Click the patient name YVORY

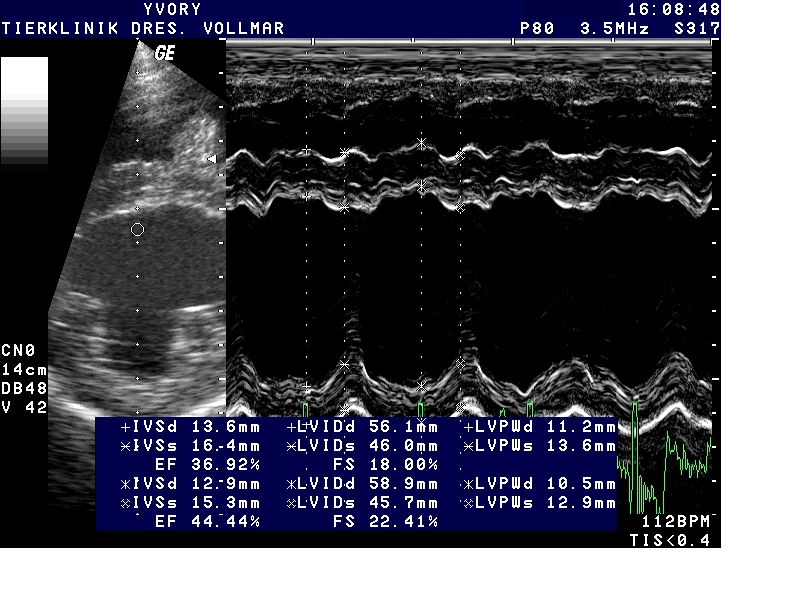coord(172,9)
